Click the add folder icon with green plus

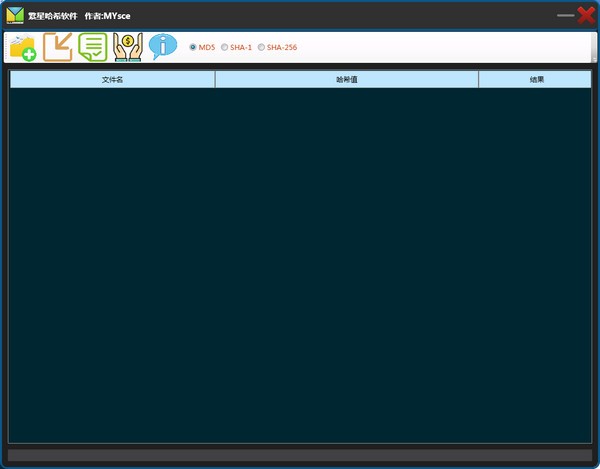(x=23, y=47)
